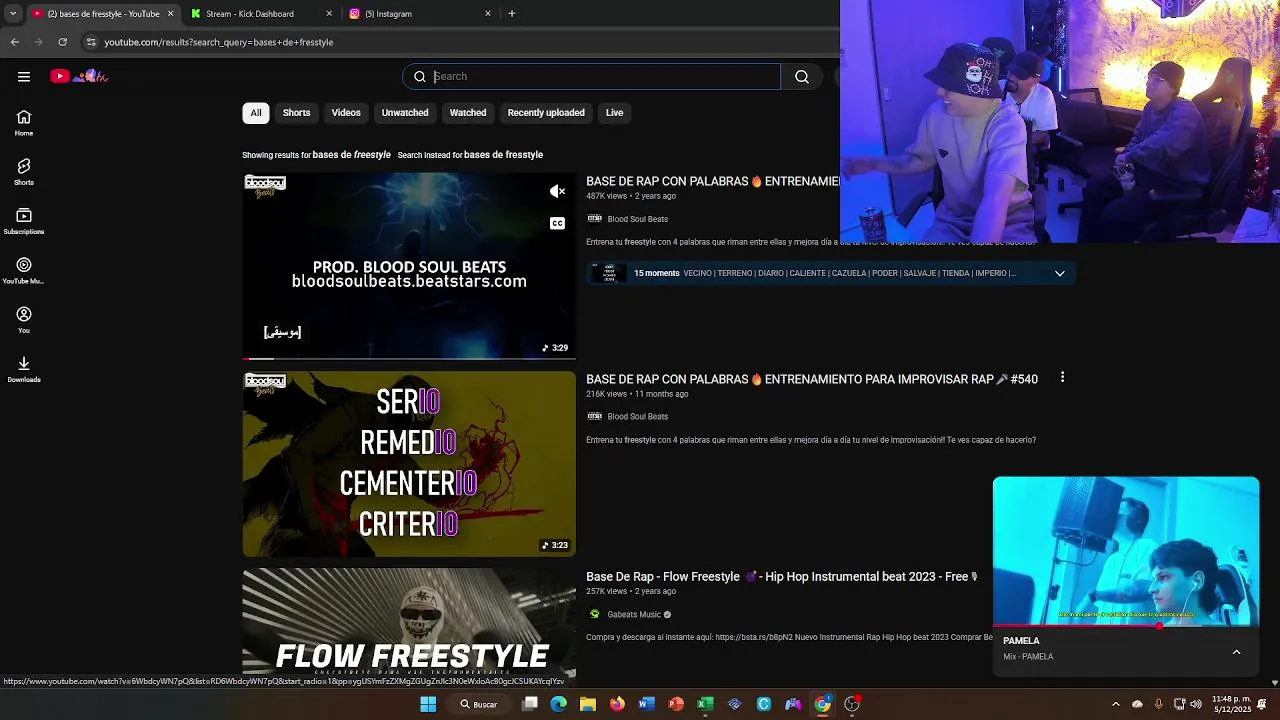The height and width of the screenshot is (720, 1280).
Task: Open OBS Studio from the taskbar
Action: click(x=852, y=704)
